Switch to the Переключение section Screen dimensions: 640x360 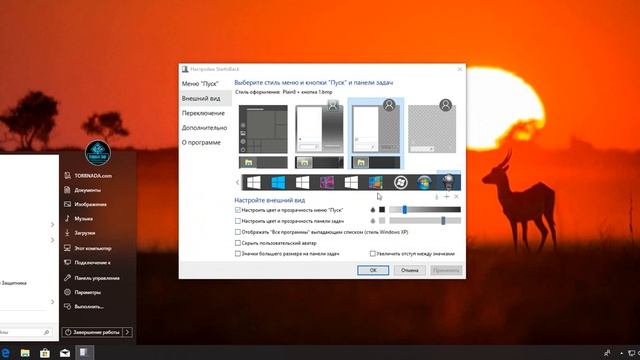tap(203, 113)
